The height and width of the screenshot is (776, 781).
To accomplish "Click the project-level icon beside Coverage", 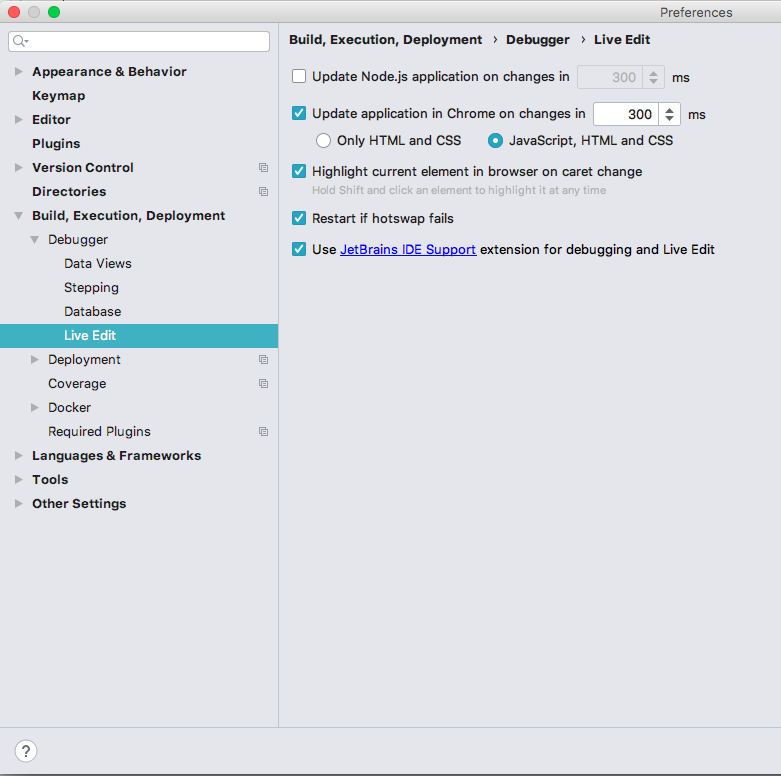I will [263, 384].
